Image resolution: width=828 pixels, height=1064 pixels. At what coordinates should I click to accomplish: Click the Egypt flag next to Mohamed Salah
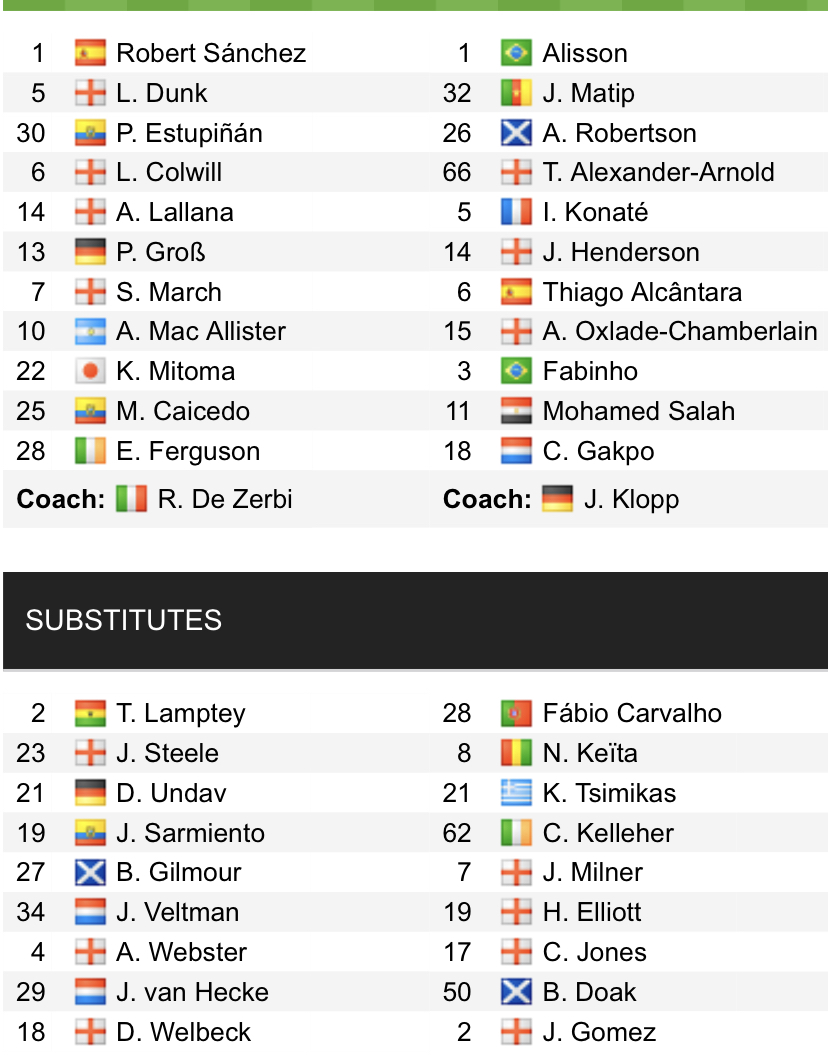point(516,411)
